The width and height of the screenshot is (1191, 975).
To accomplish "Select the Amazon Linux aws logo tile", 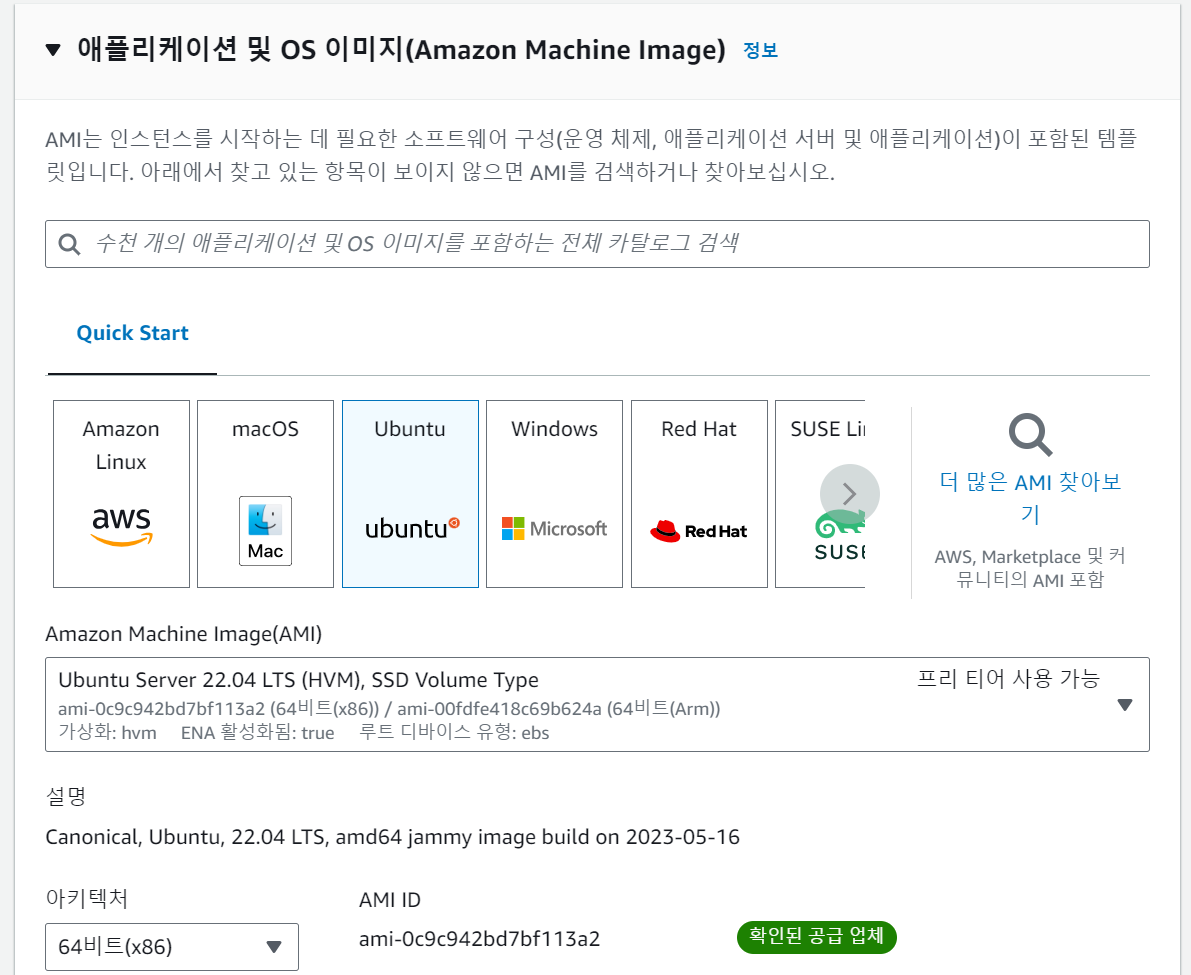I will point(122,494).
